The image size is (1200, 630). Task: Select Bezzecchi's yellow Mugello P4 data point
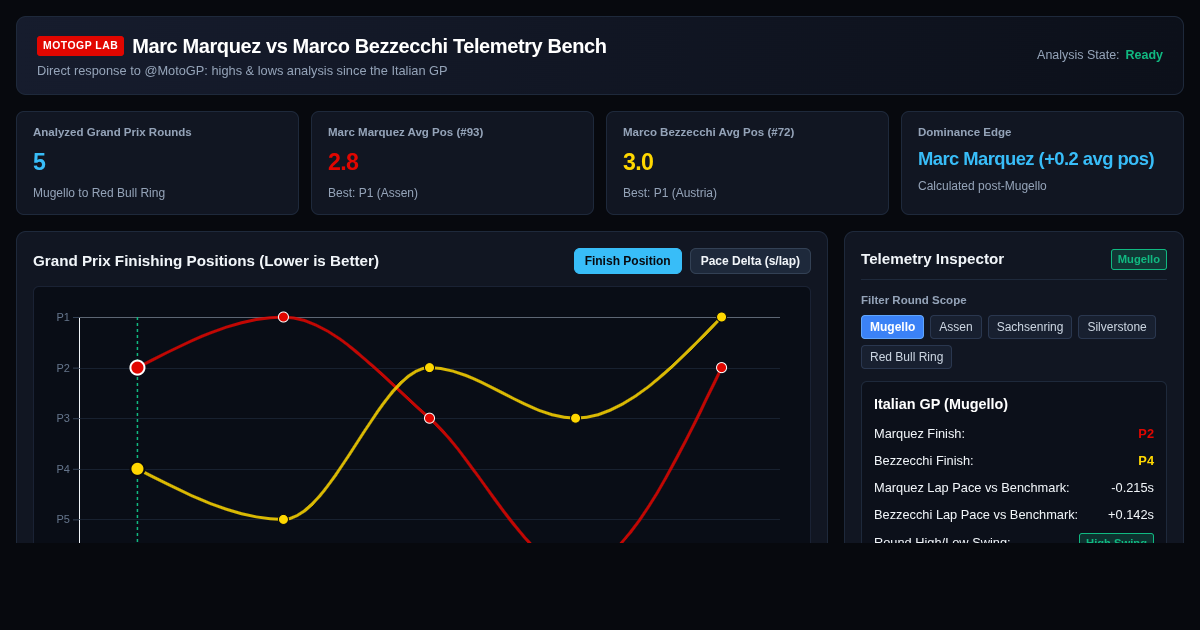click(137, 469)
